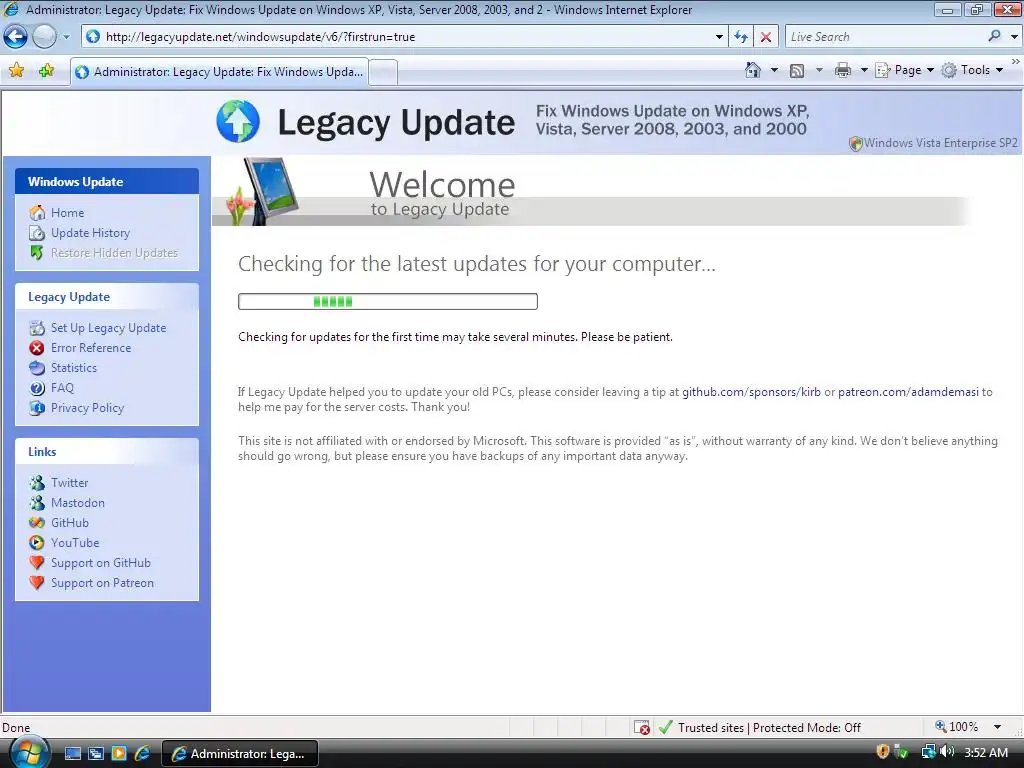Click the browser Back arrow button

16,37
